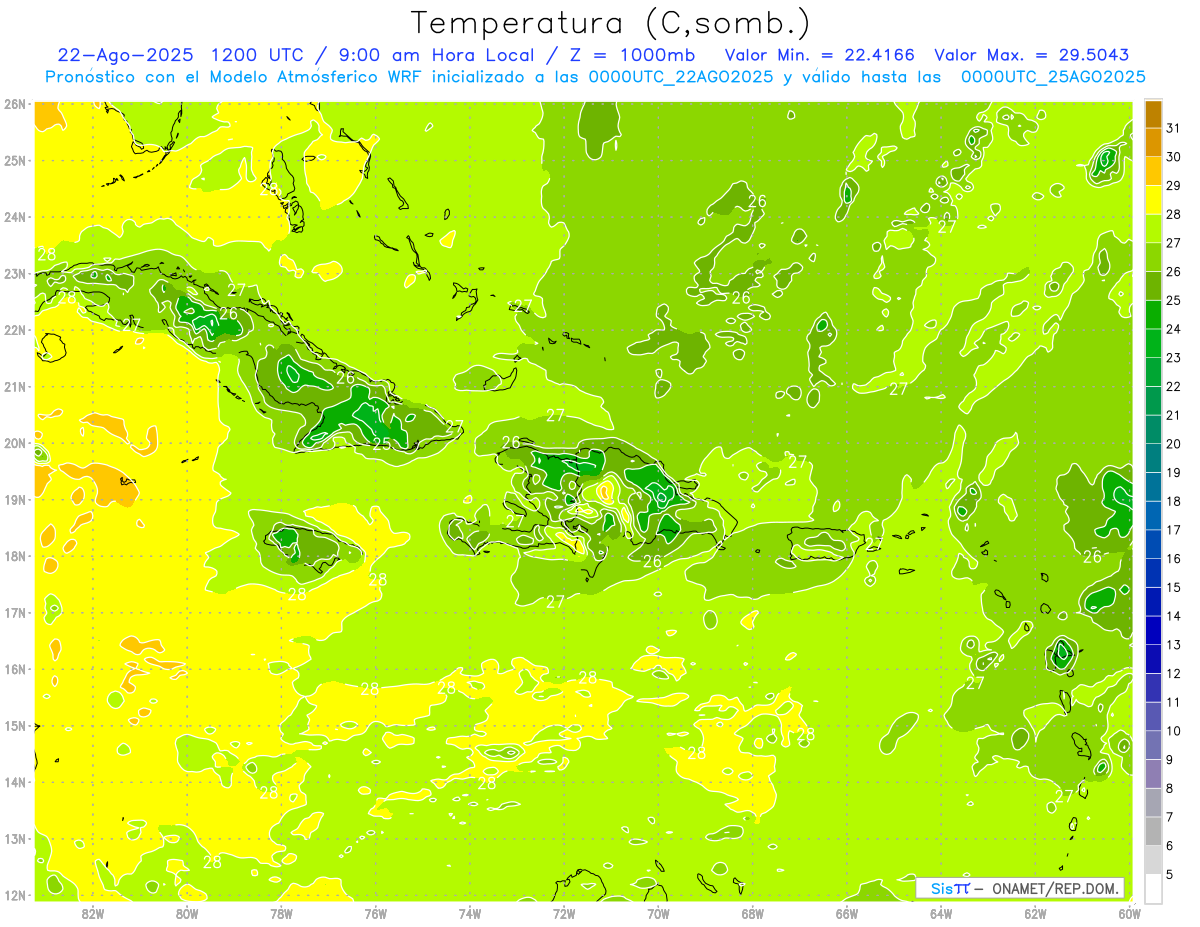1200x927 pixels.
Task: Click the 78W longitude axis label
Action: tap(281, 913)
